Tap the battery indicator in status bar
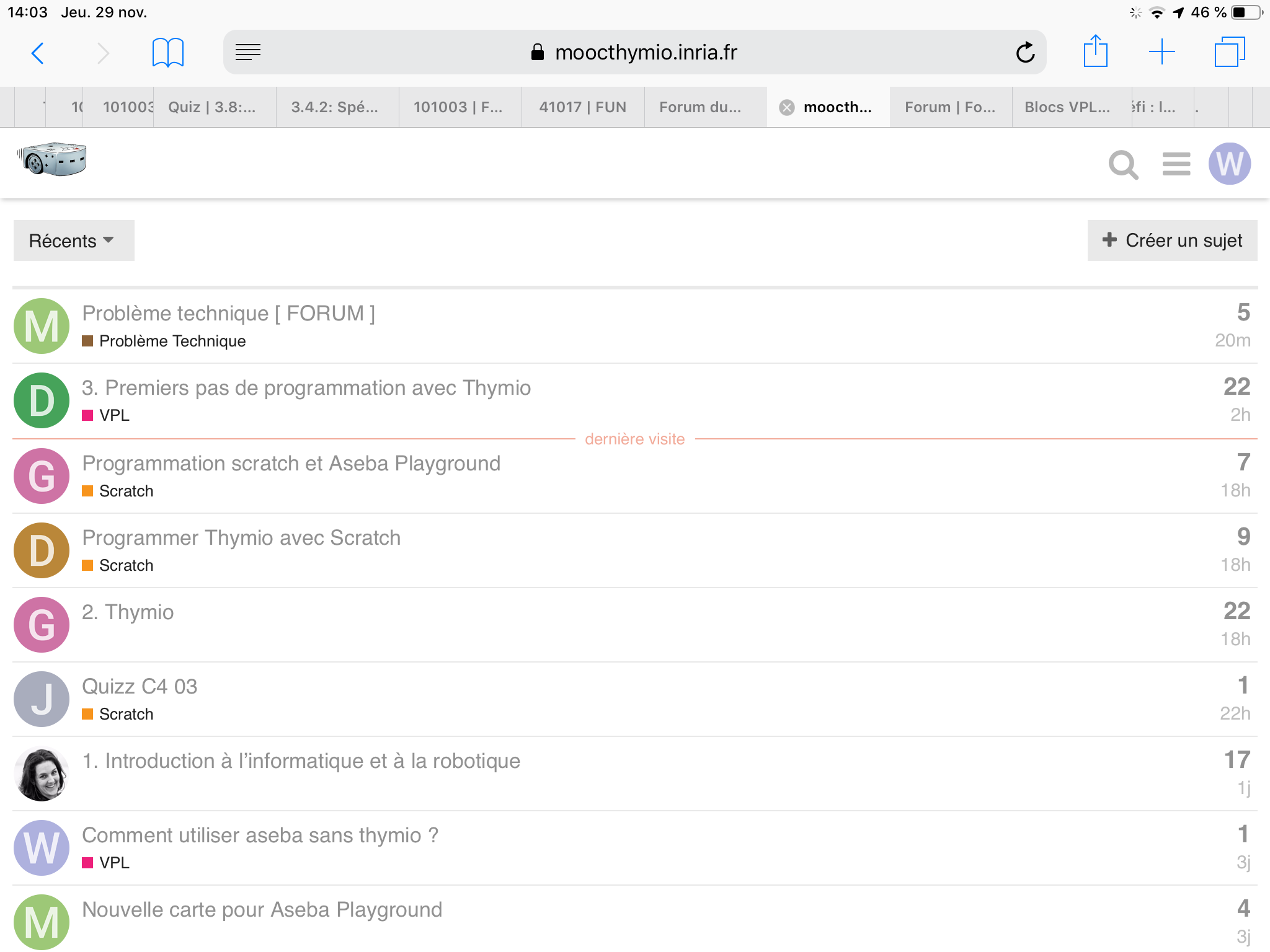Viewport: 1270px width, 952px height. pyautogui.click(x=1248, y=12)
